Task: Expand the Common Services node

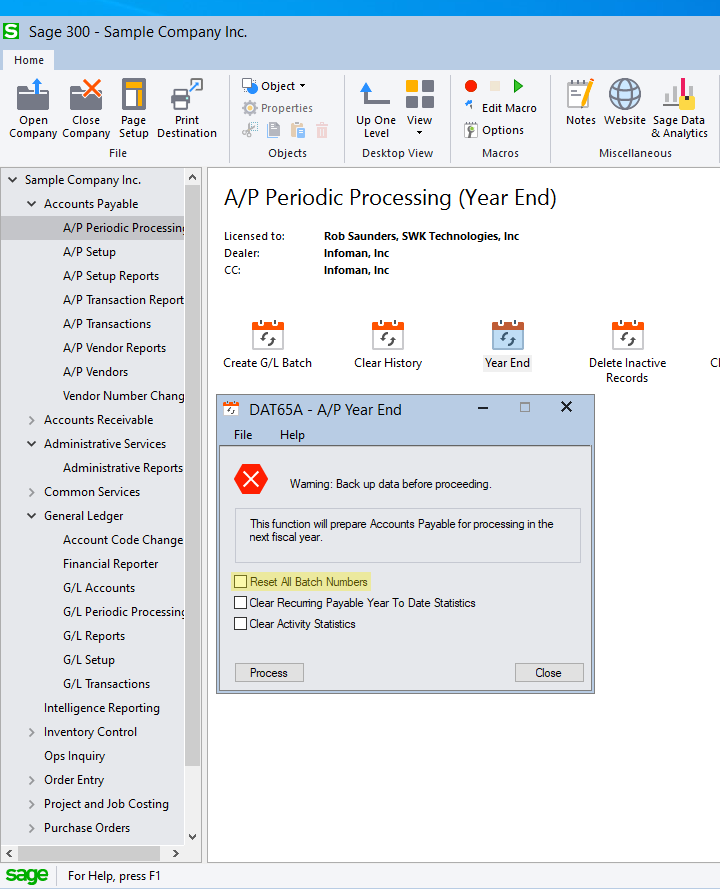Action: [x=32, y=492]
